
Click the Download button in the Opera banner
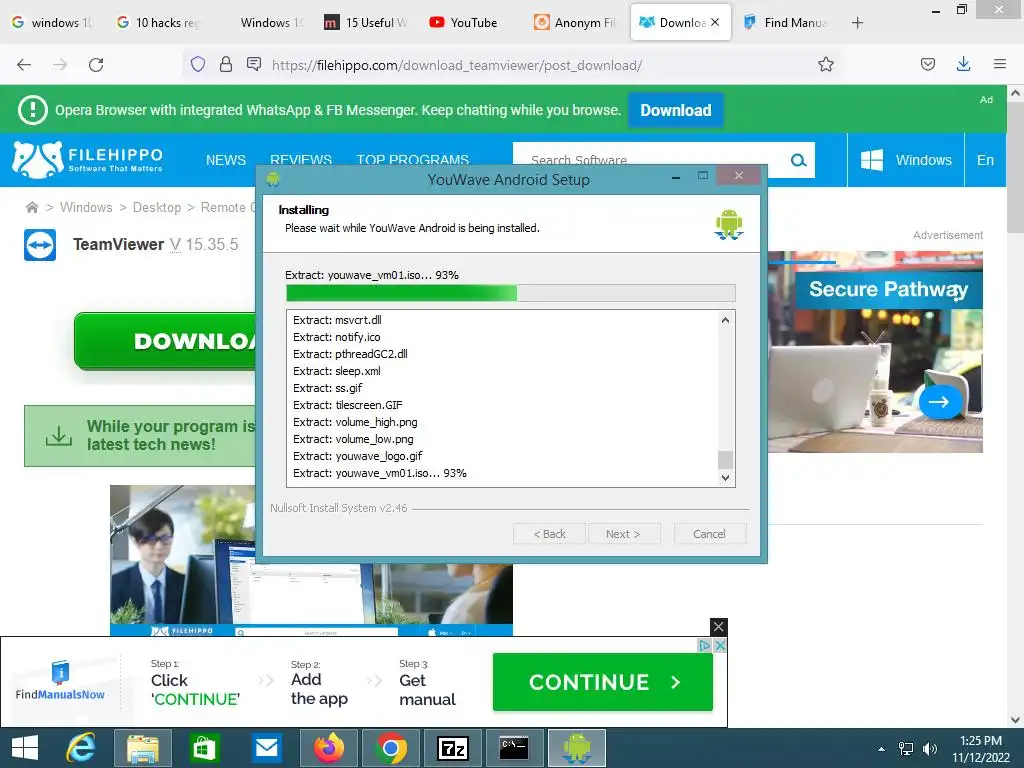(676, 110)
